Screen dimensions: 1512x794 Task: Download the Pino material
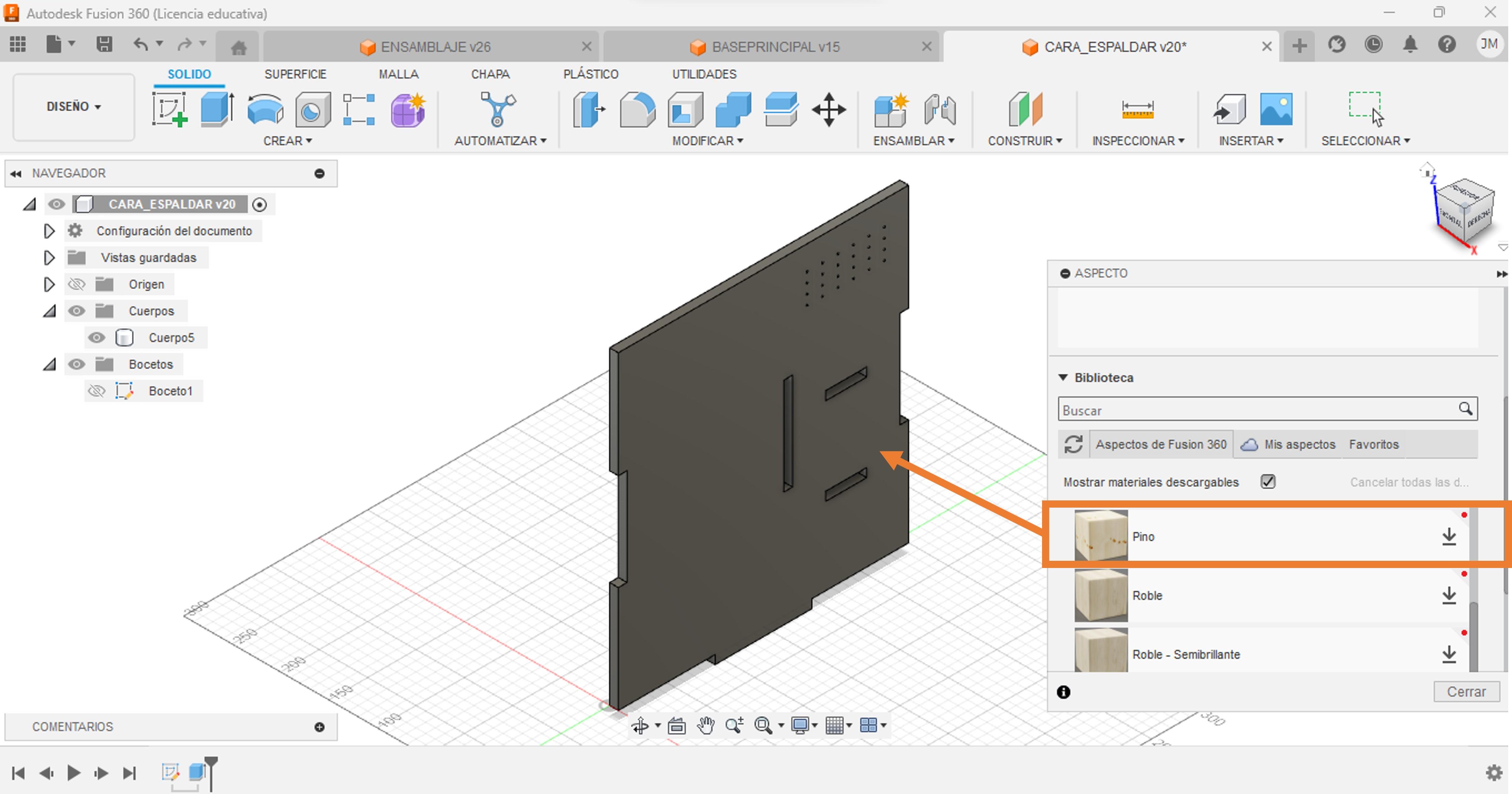1449,536
